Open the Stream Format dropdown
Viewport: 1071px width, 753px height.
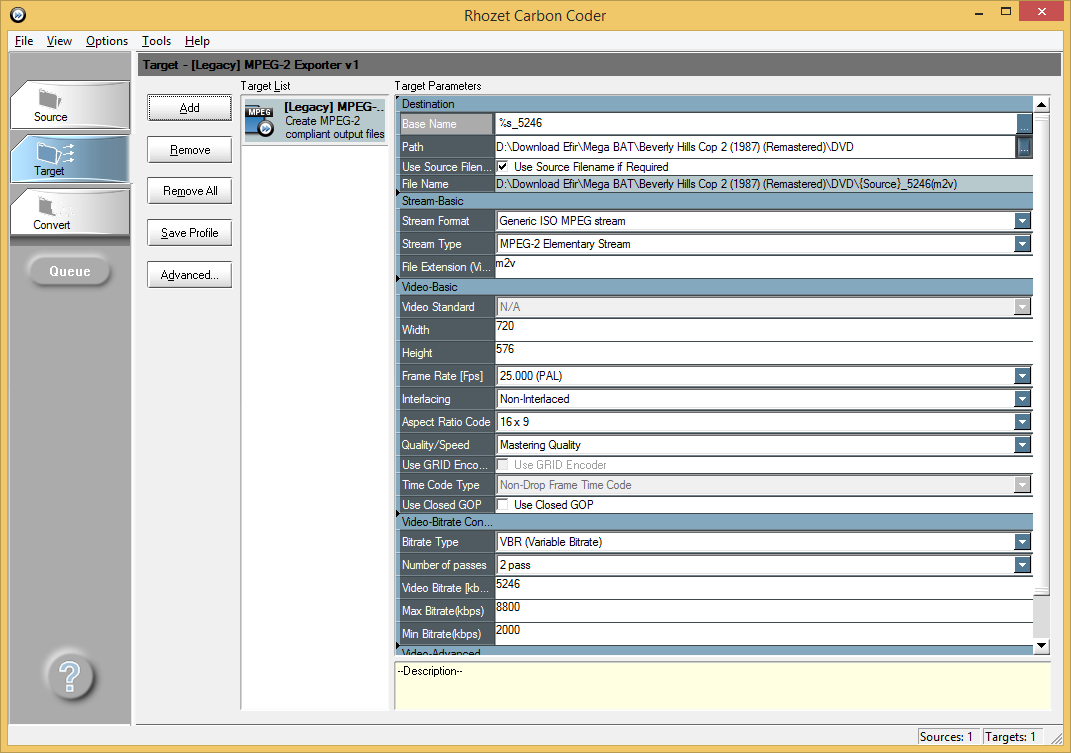point(1022,221)
